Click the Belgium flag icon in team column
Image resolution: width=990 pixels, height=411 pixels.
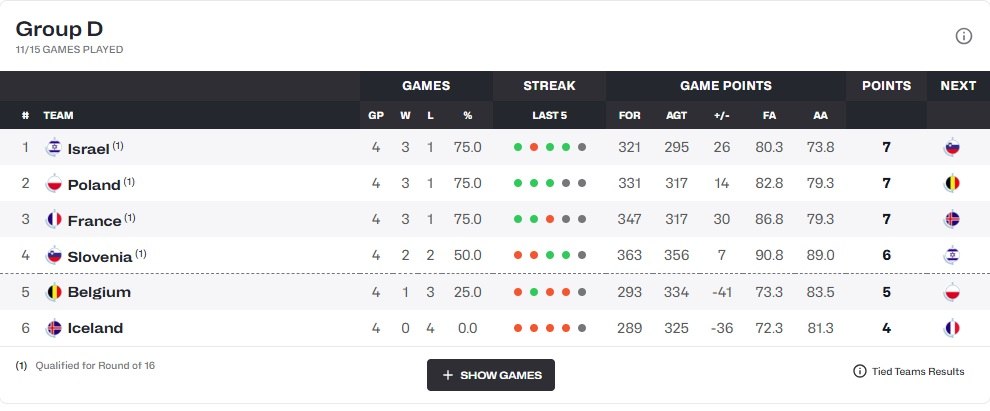click(54, 292)
